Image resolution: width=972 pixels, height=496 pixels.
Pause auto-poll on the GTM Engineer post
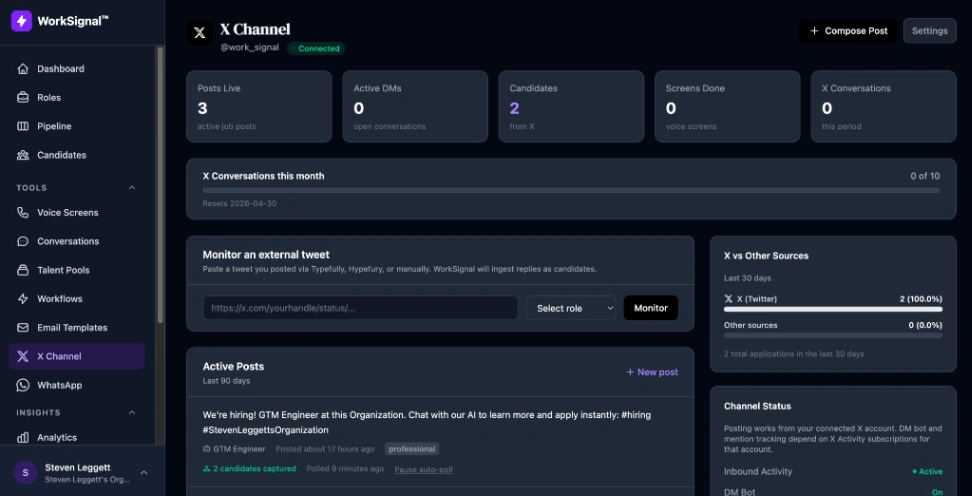click(423, 469)
